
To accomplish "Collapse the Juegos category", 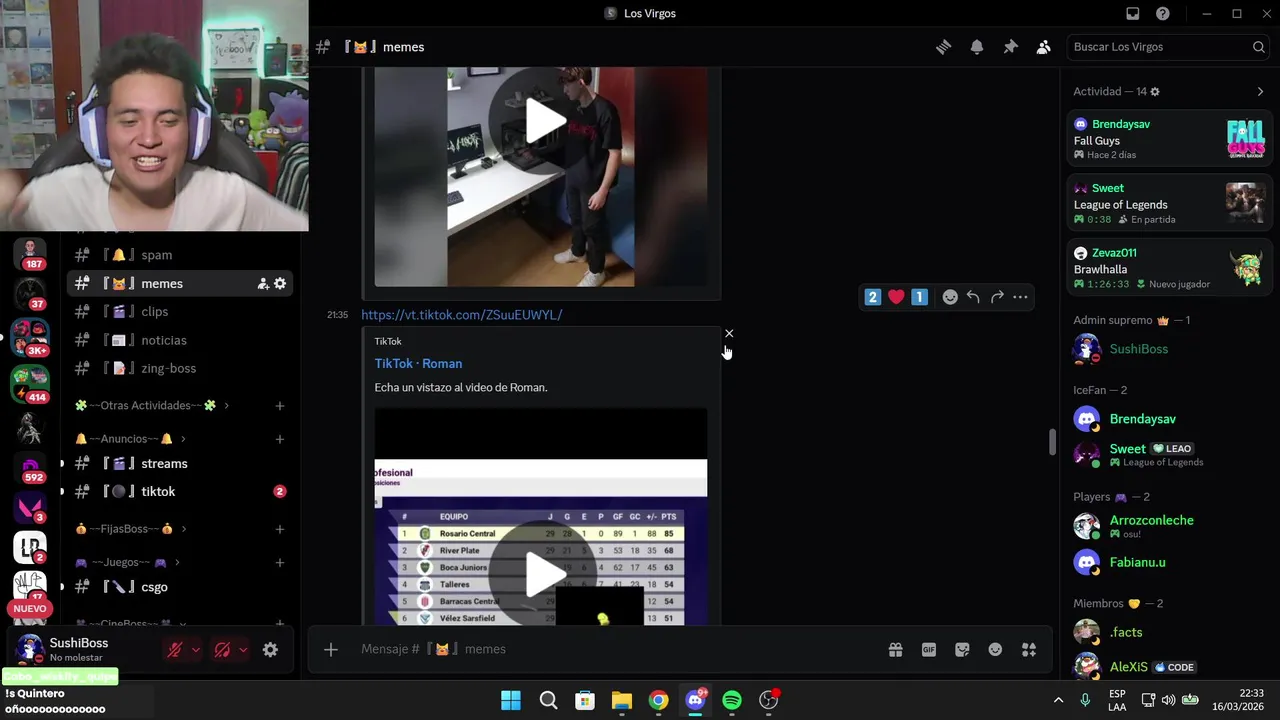I will coord(127,563).
